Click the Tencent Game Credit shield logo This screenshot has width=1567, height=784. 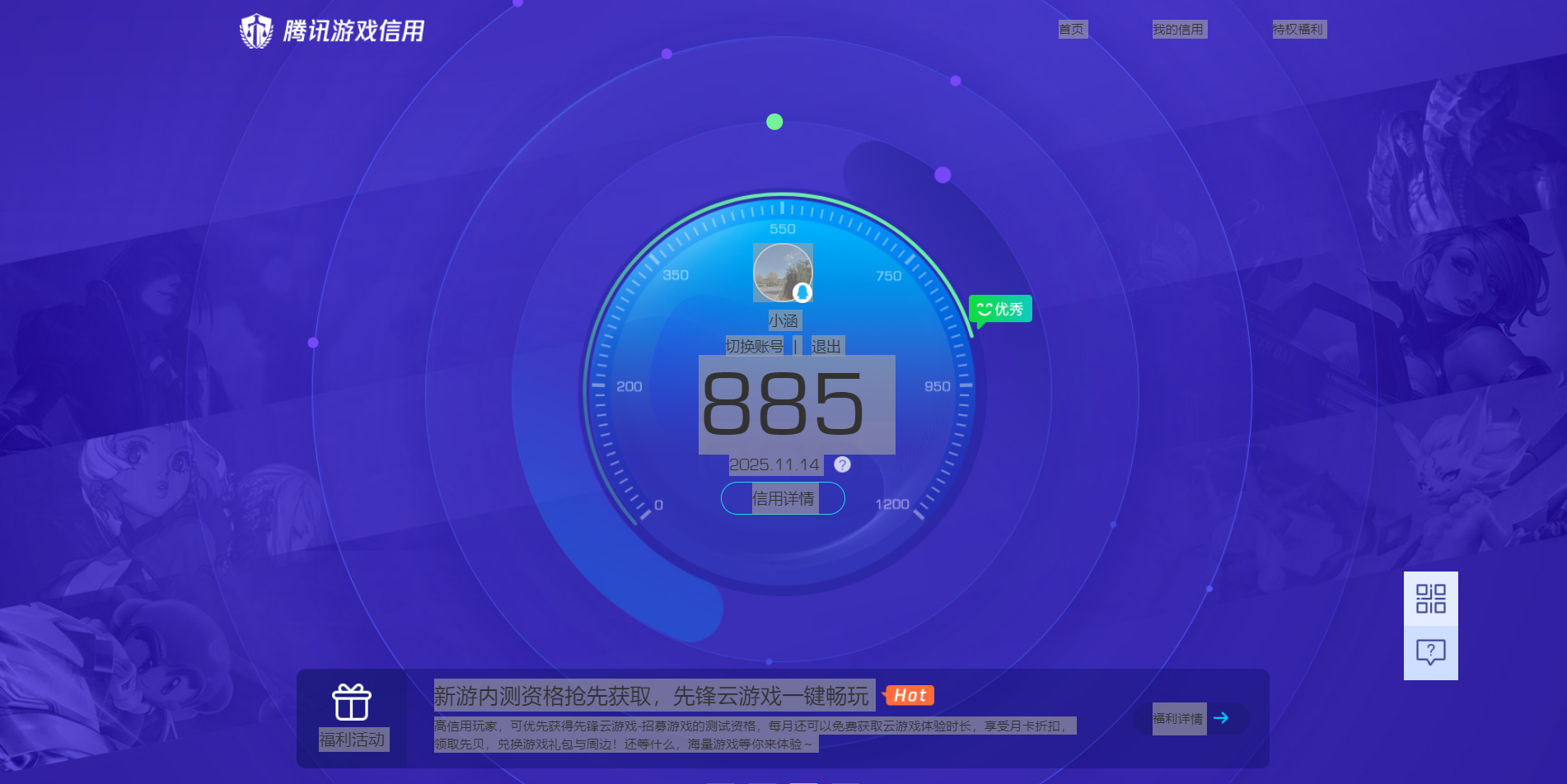tap(256, 31)
